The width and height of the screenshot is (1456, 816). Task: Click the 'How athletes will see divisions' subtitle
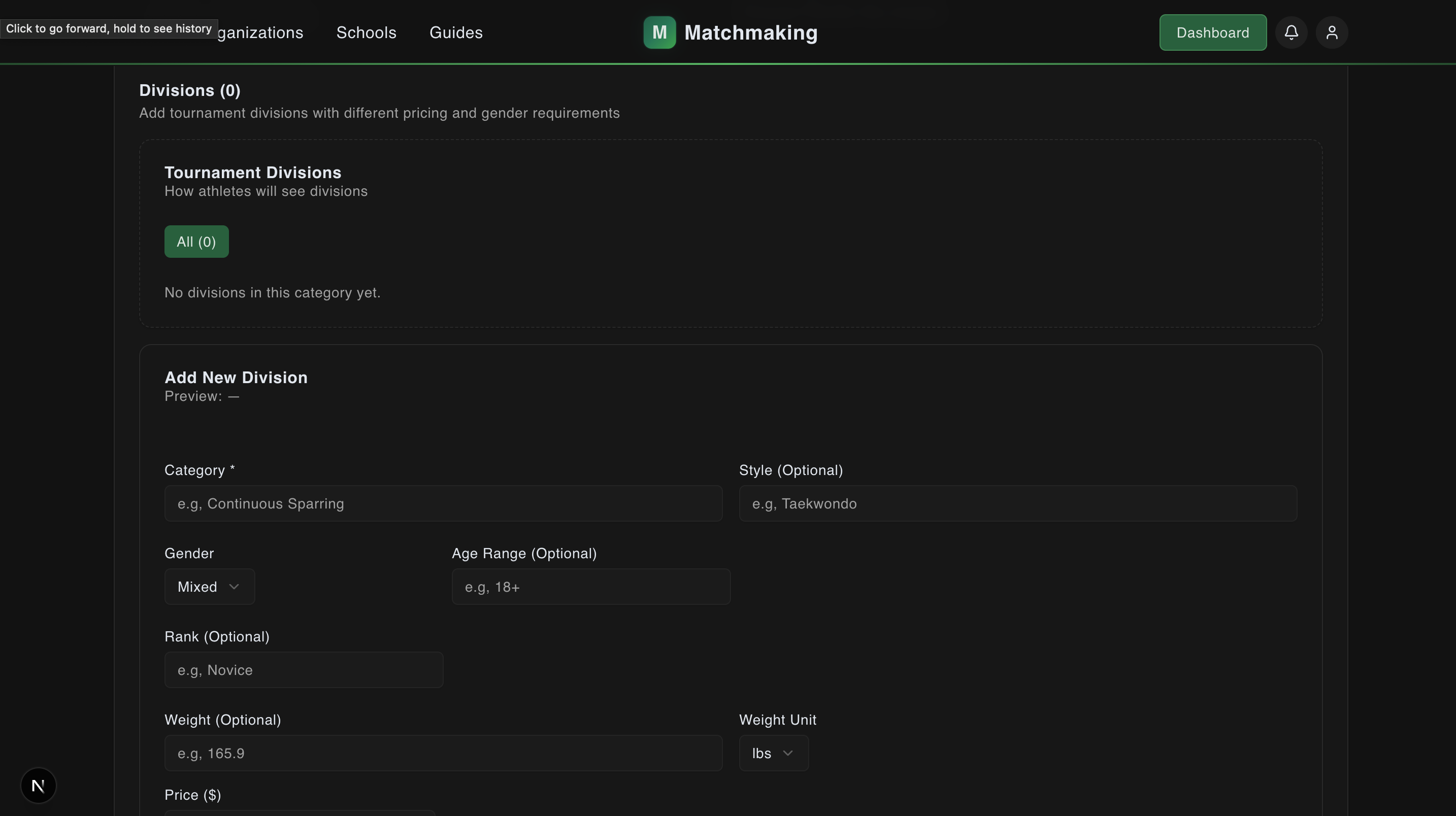coord(266,191)
